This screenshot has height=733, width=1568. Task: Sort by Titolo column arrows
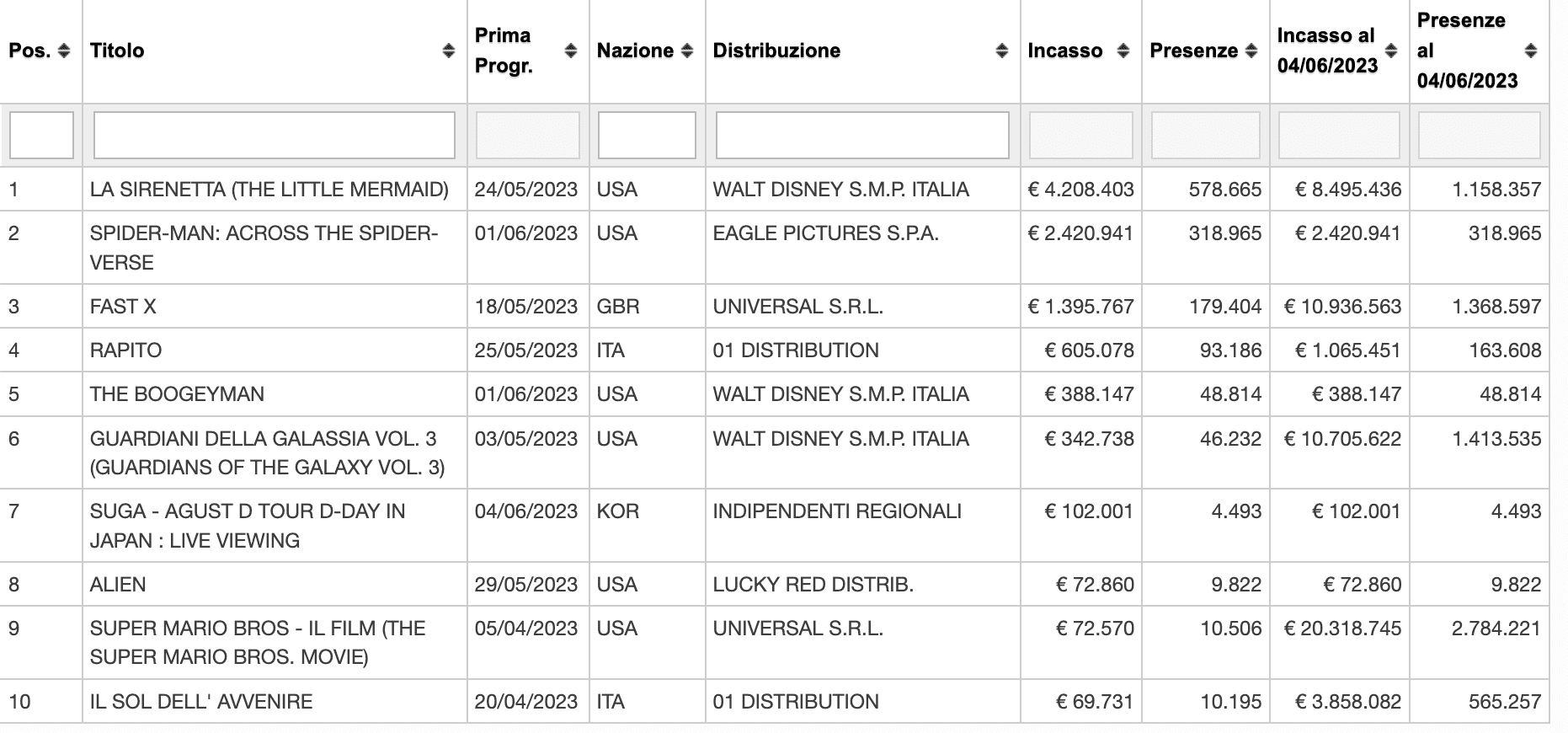(449, 51)
